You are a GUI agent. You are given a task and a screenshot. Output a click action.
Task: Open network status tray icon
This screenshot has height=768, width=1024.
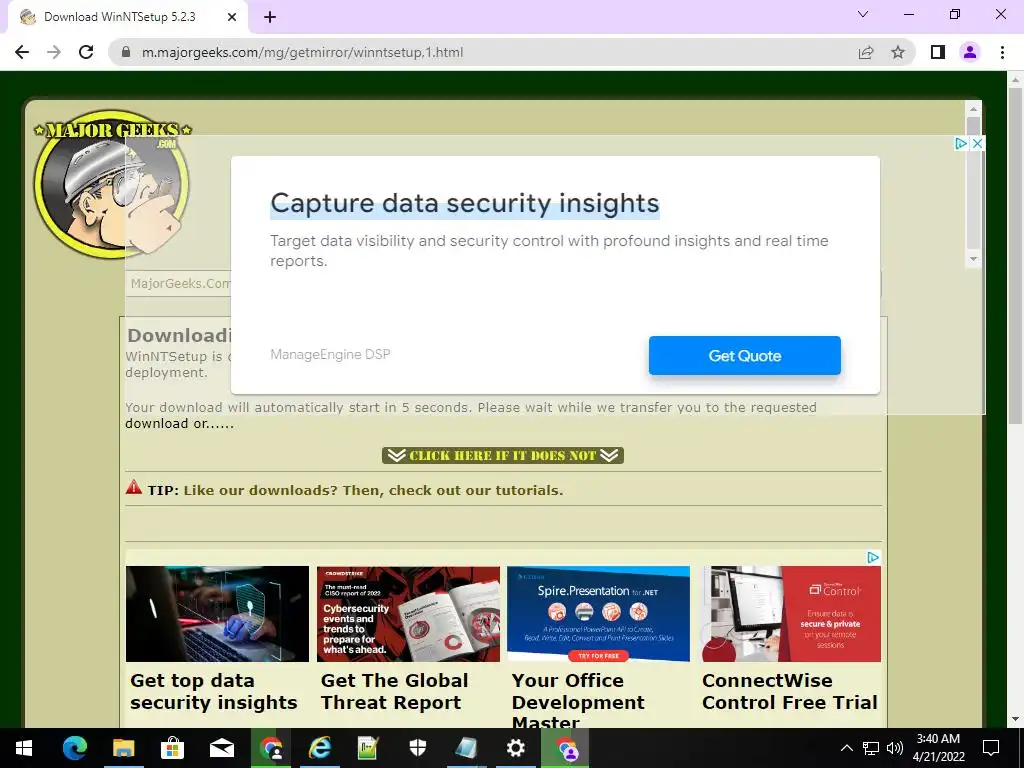point(871,748)
